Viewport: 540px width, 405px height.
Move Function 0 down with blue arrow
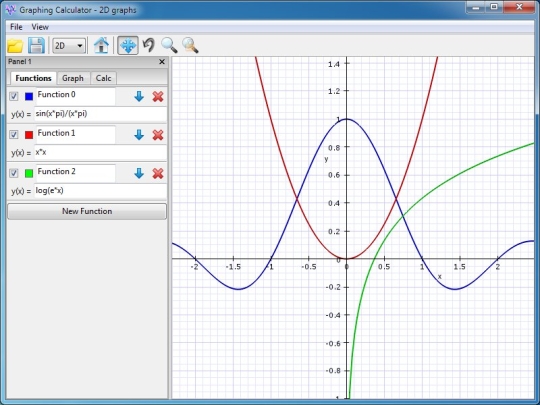point(139,96)
